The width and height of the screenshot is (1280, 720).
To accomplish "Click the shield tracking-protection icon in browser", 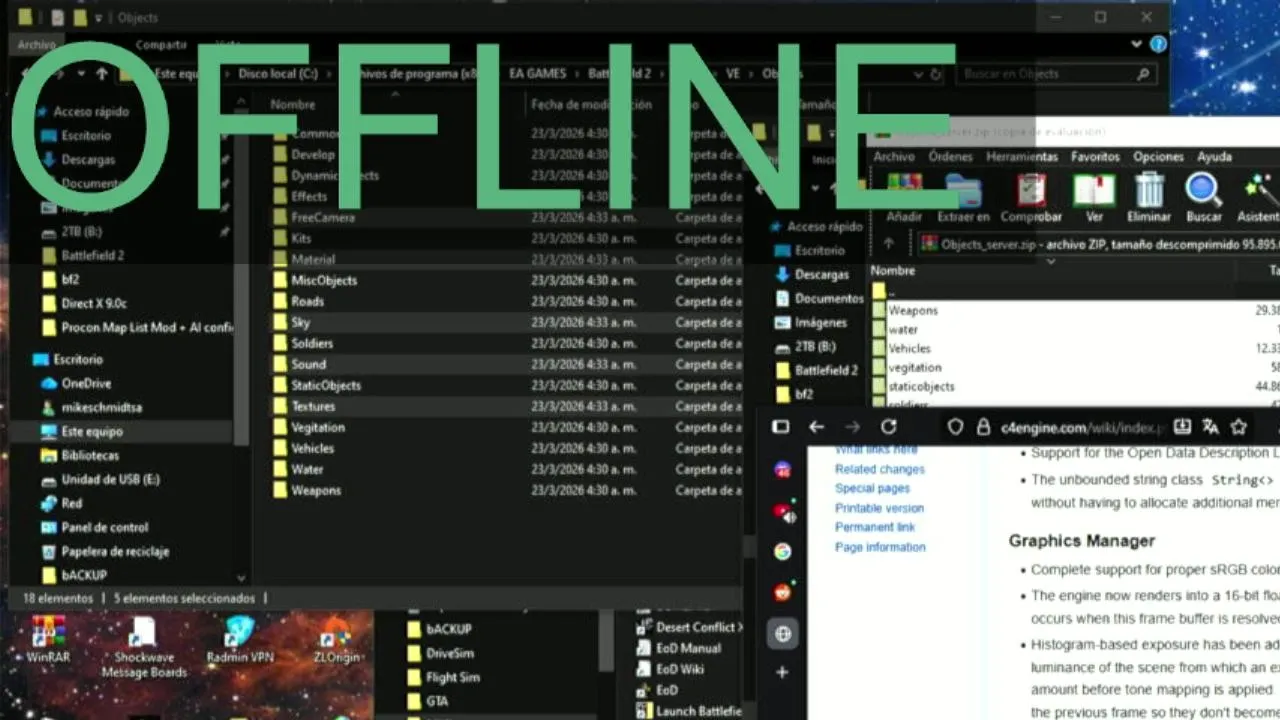I will pos(955,427).
